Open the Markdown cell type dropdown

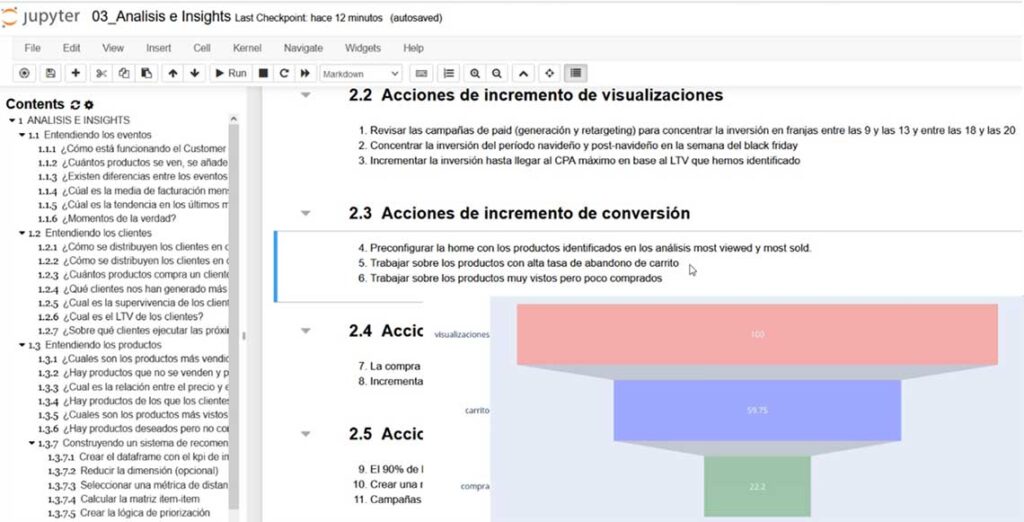pyautogui.click(x=360, y=74)
